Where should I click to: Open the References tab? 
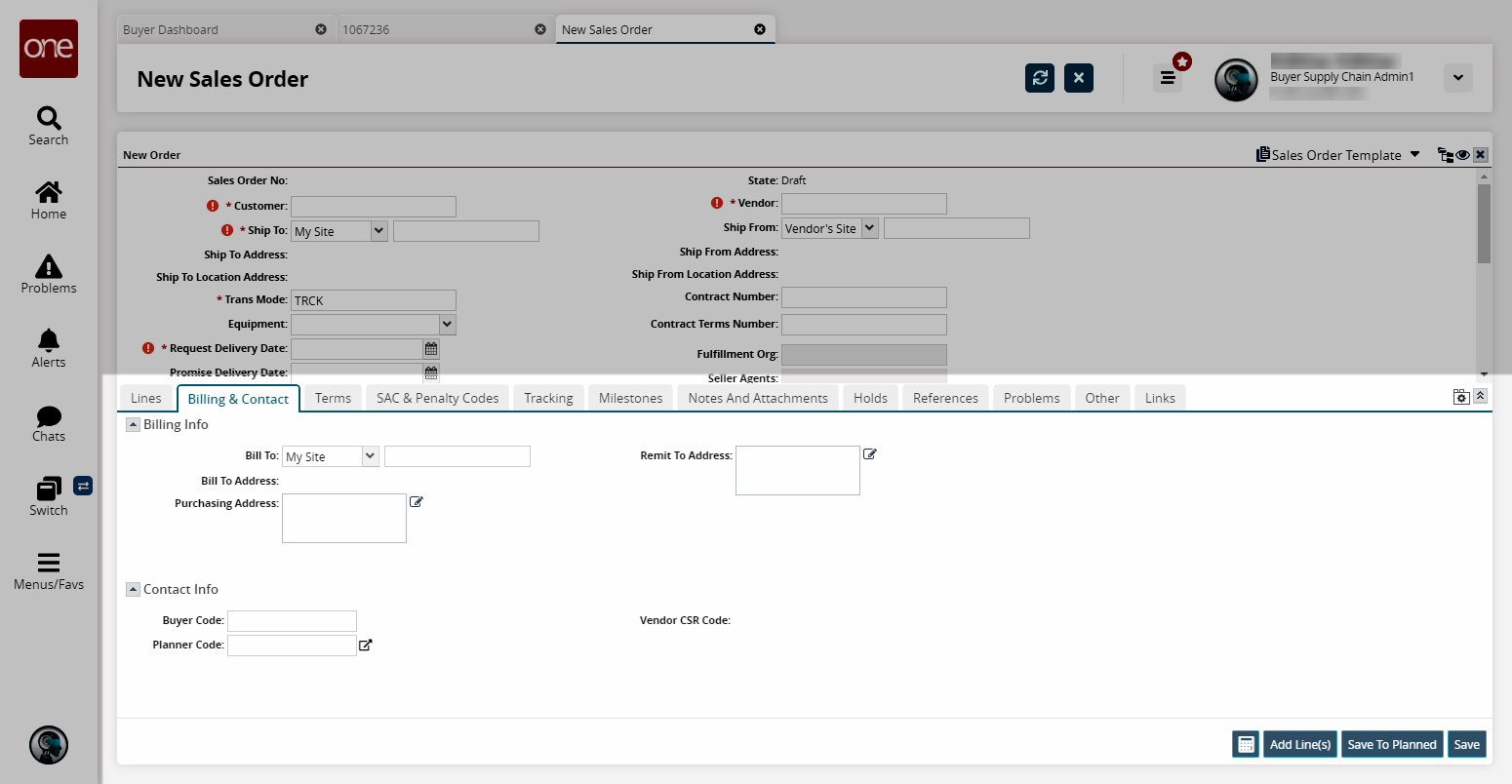pos(945,398)
